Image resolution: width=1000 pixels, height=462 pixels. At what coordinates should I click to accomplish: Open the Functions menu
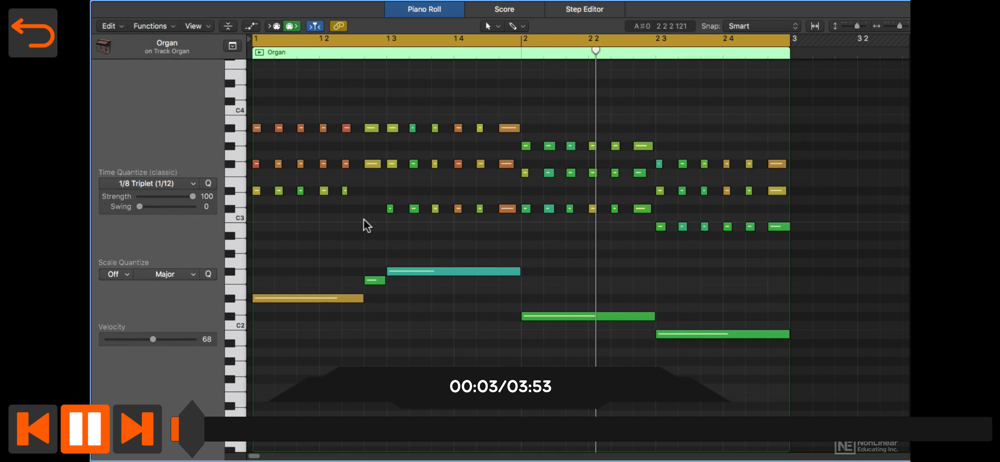click(153, 26)
